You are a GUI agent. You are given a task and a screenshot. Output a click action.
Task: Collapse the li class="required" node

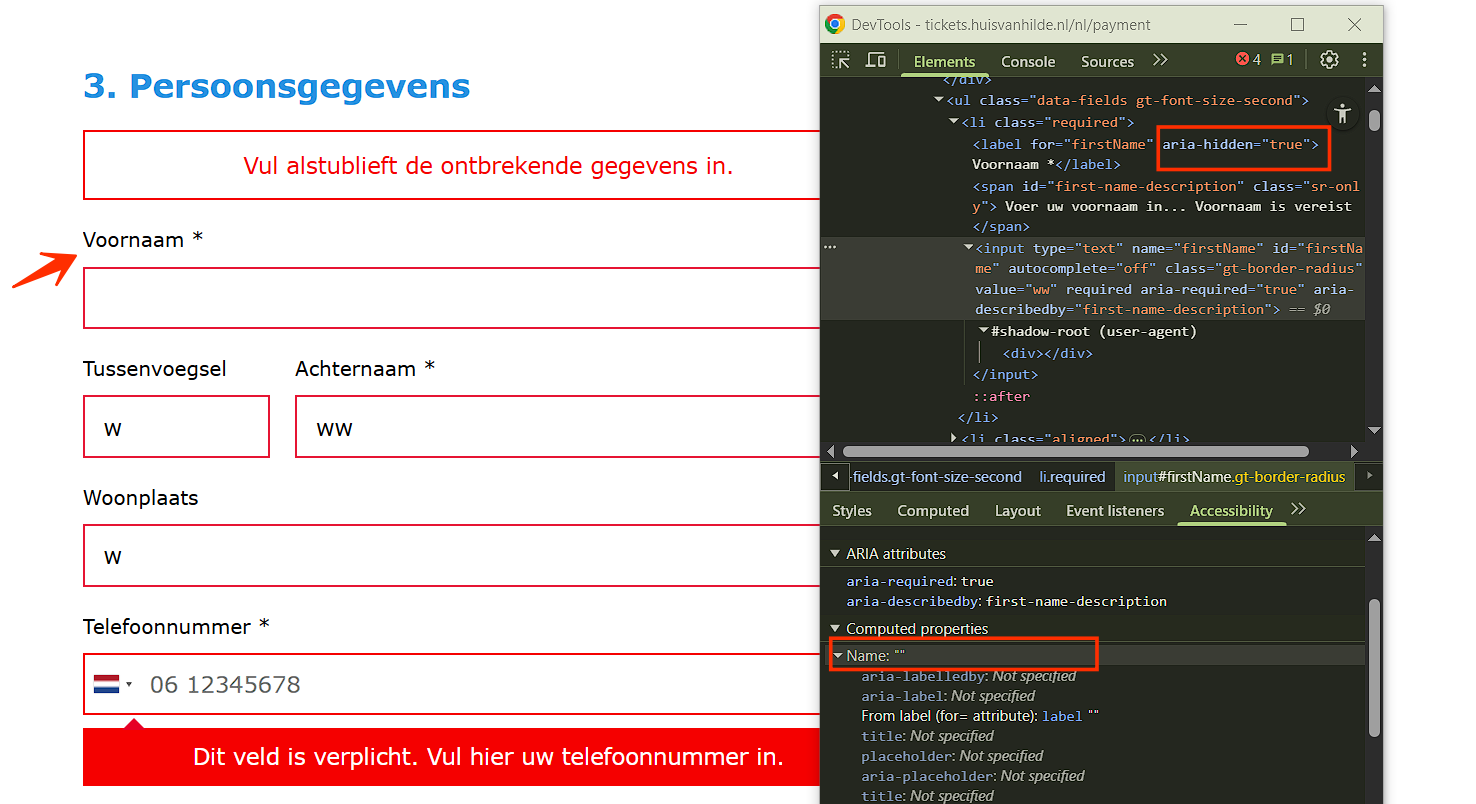point(954,122)
